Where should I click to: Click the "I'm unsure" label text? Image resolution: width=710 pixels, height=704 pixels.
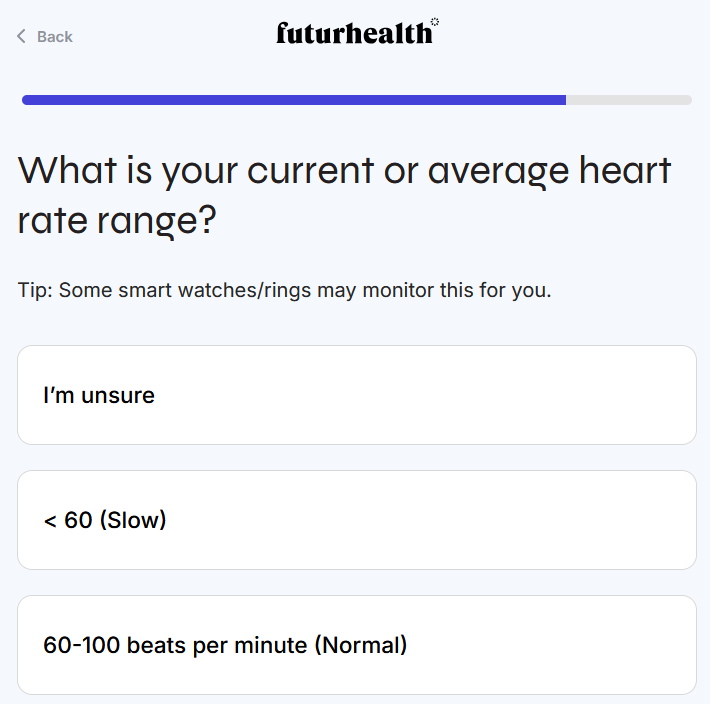[99, 395]
